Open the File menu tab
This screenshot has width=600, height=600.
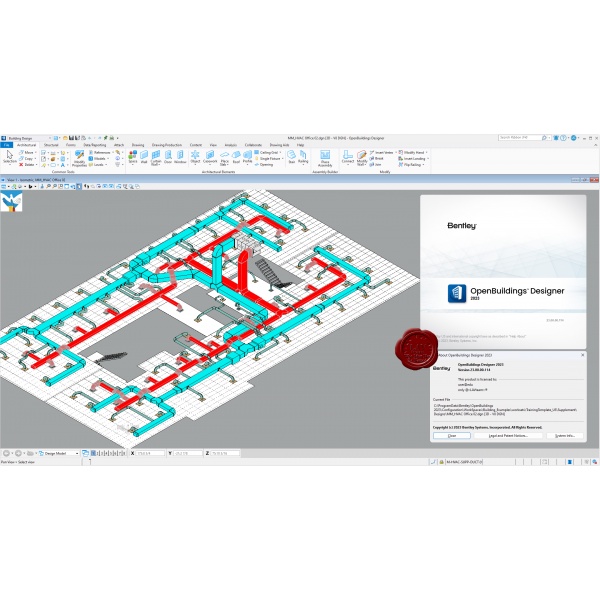[x=7, y=145]
